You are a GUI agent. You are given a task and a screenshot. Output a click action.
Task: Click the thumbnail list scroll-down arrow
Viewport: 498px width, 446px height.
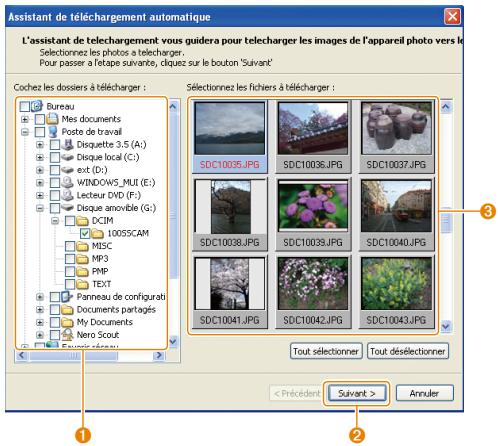point(446,326)
